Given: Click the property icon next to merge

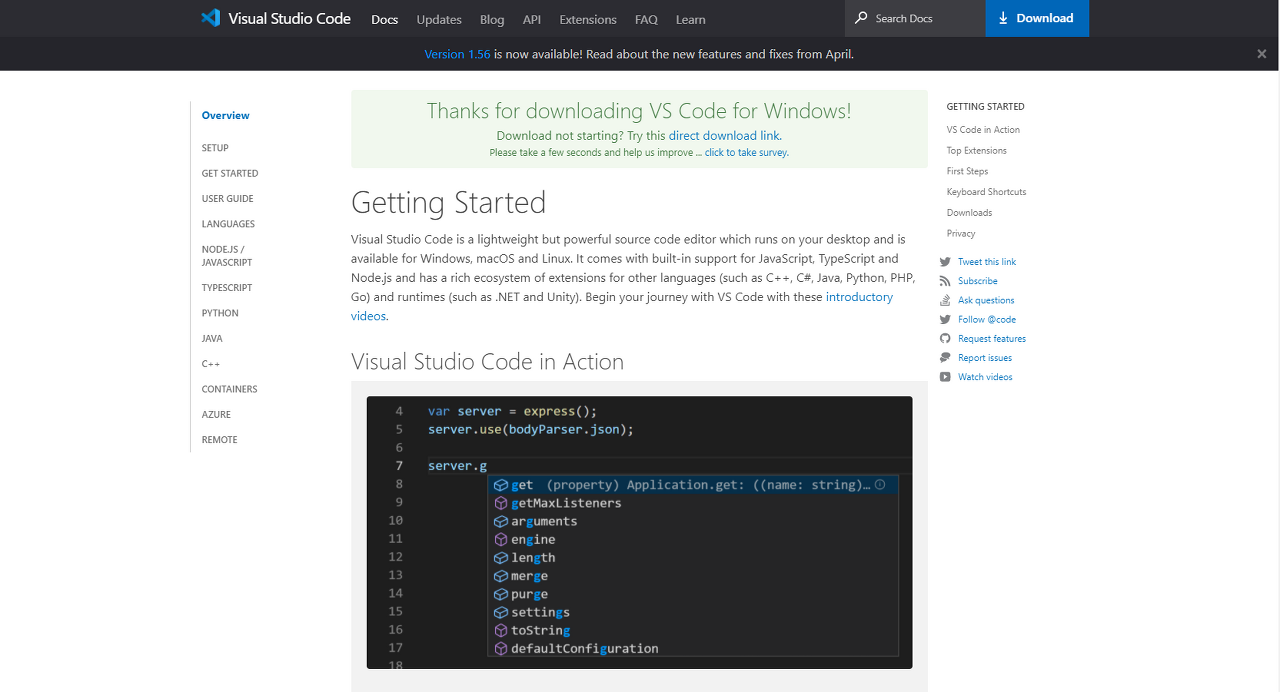Looking at the screenshot, I should 502,576.
